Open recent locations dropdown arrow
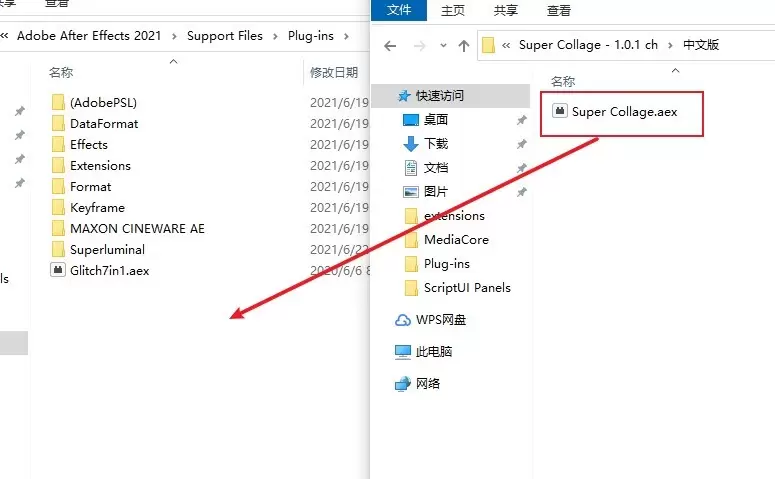Image resolution: width=775 pixels, height=479 pixels. coord(443,46)
